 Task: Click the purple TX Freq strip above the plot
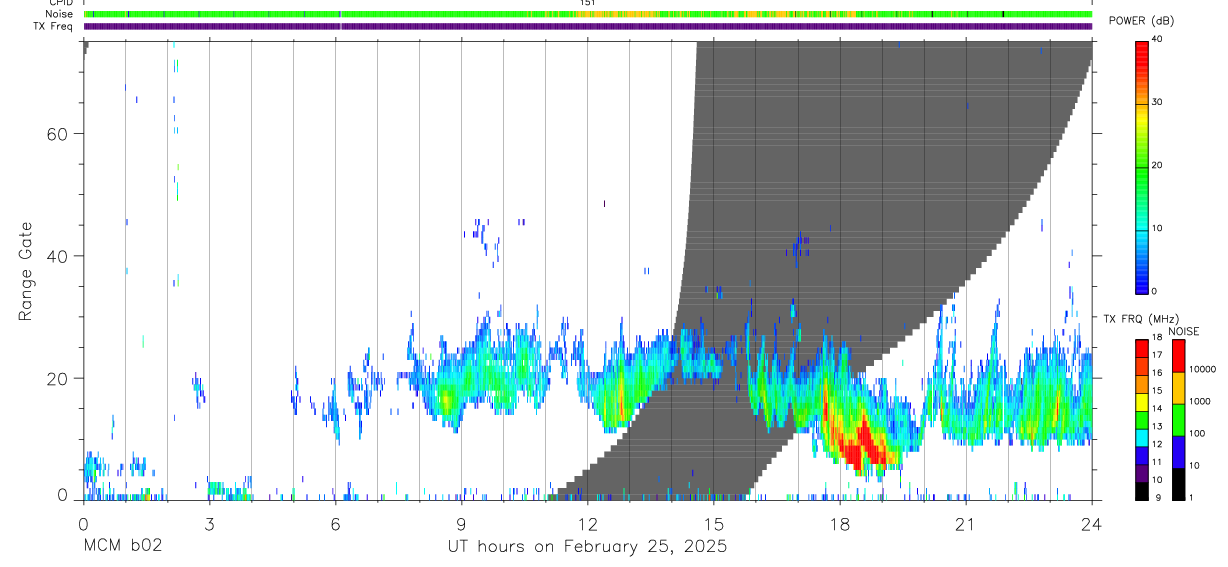(x=588, y=26)
